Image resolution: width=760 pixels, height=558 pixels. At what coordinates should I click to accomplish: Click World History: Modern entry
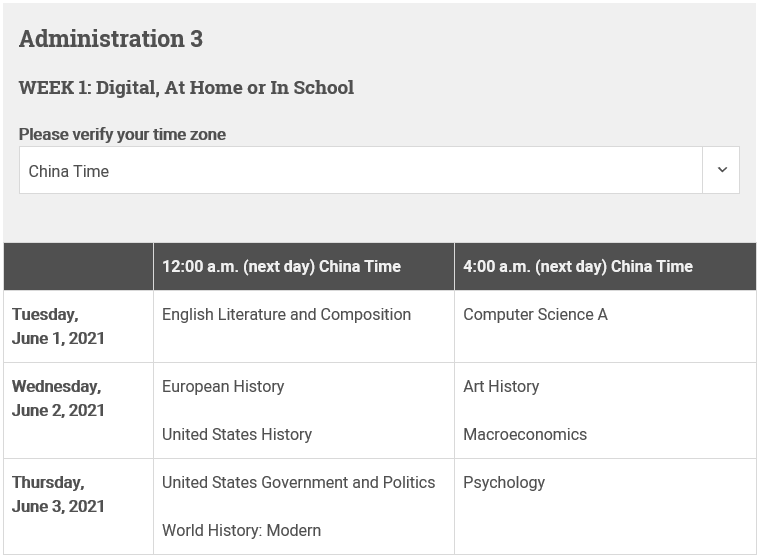point(241,530)
